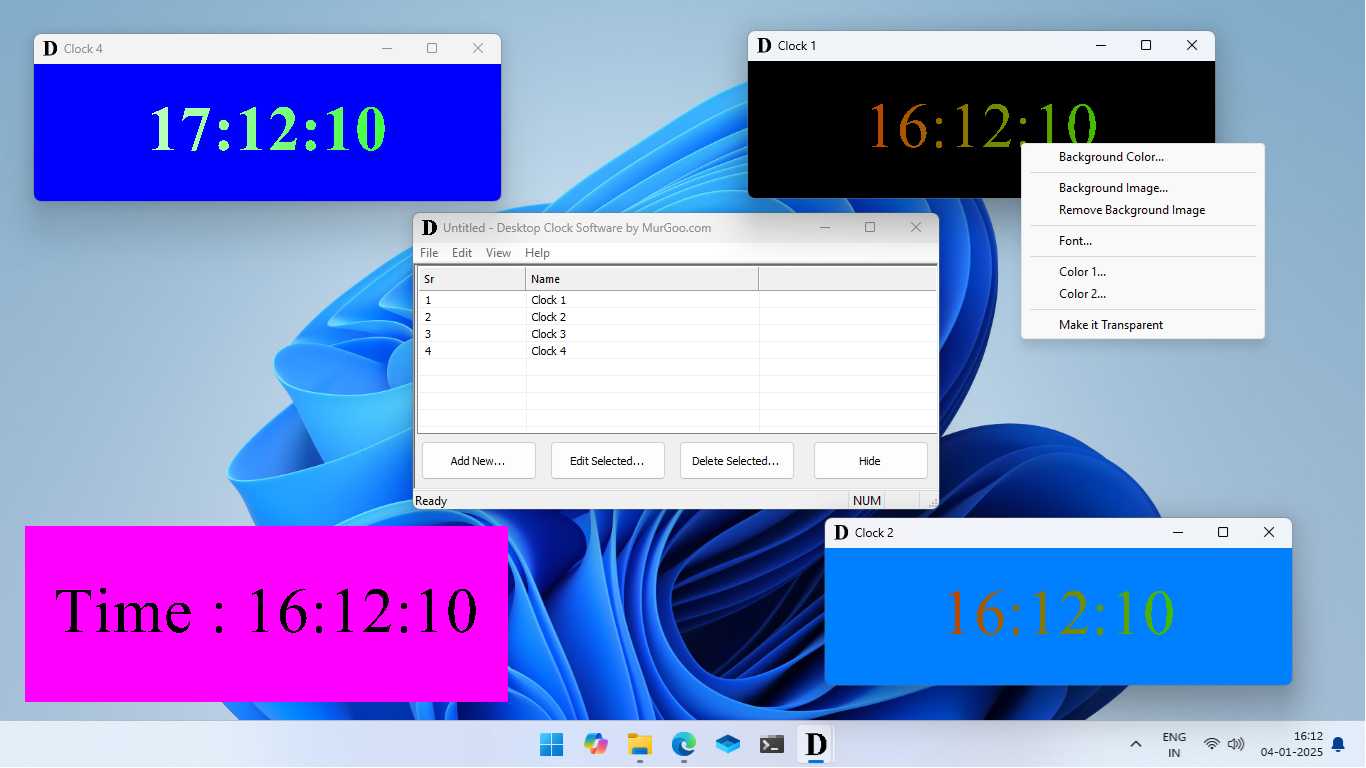Enable Make it Transparent for Clock 1
1366x768 pixels.
pyautogui.click(x=1110, y=324)
